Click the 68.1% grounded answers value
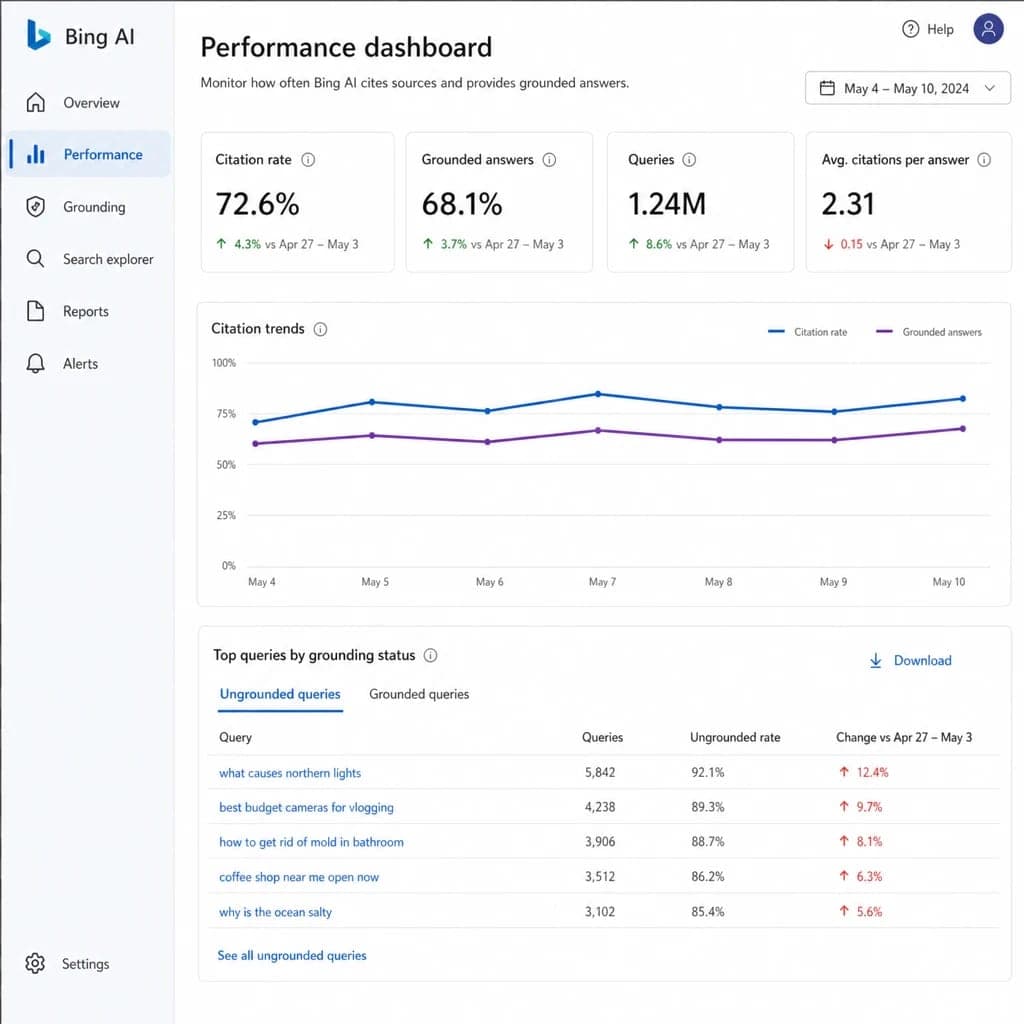The image size is (1024, 1024). [462, 204]
